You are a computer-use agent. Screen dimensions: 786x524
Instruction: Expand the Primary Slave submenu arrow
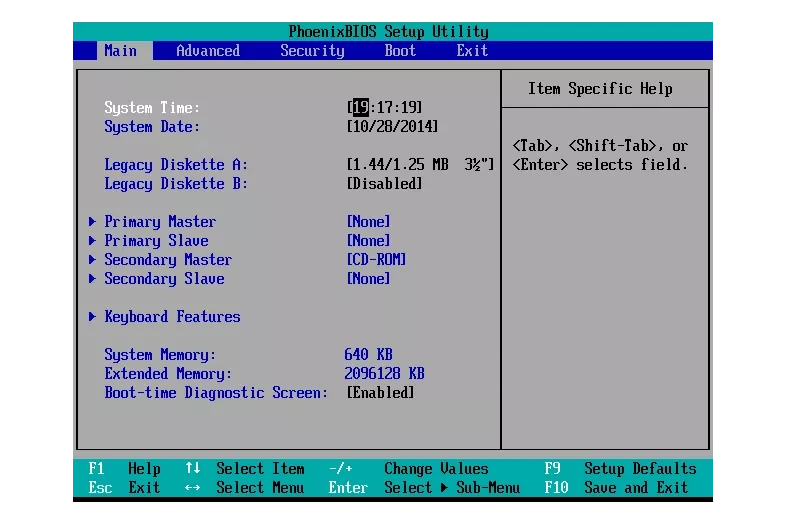coord(92,241)
